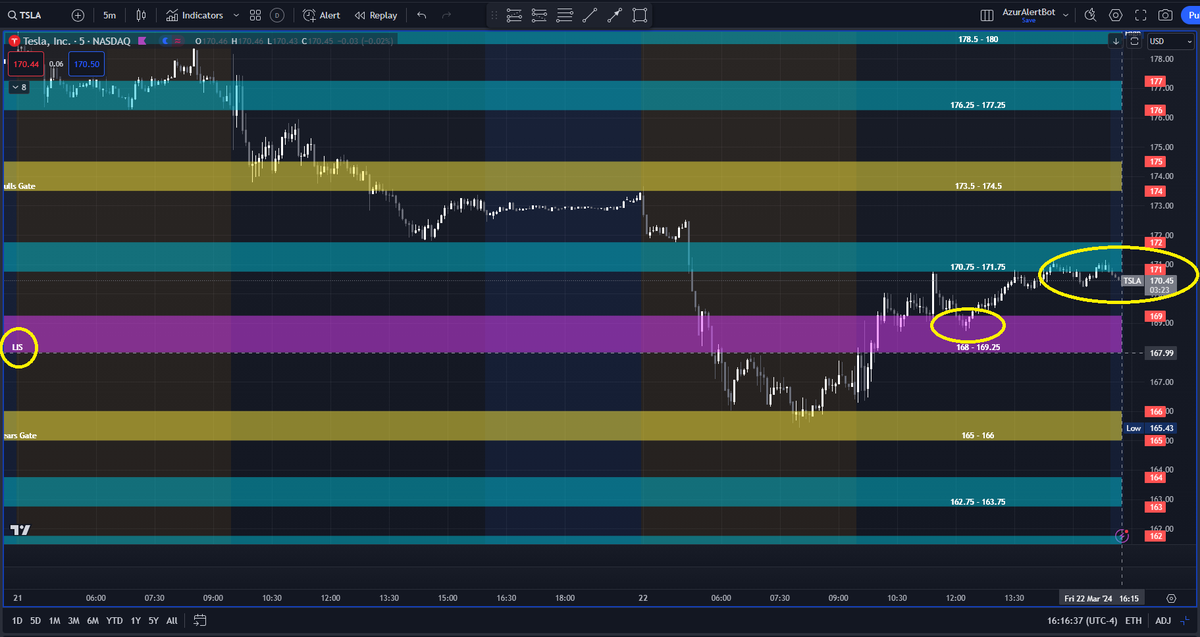Click the 162.75 - 163.75 zone label
Screen dimensions: 1200x637
pyautogui.click(x=978, y=502)
